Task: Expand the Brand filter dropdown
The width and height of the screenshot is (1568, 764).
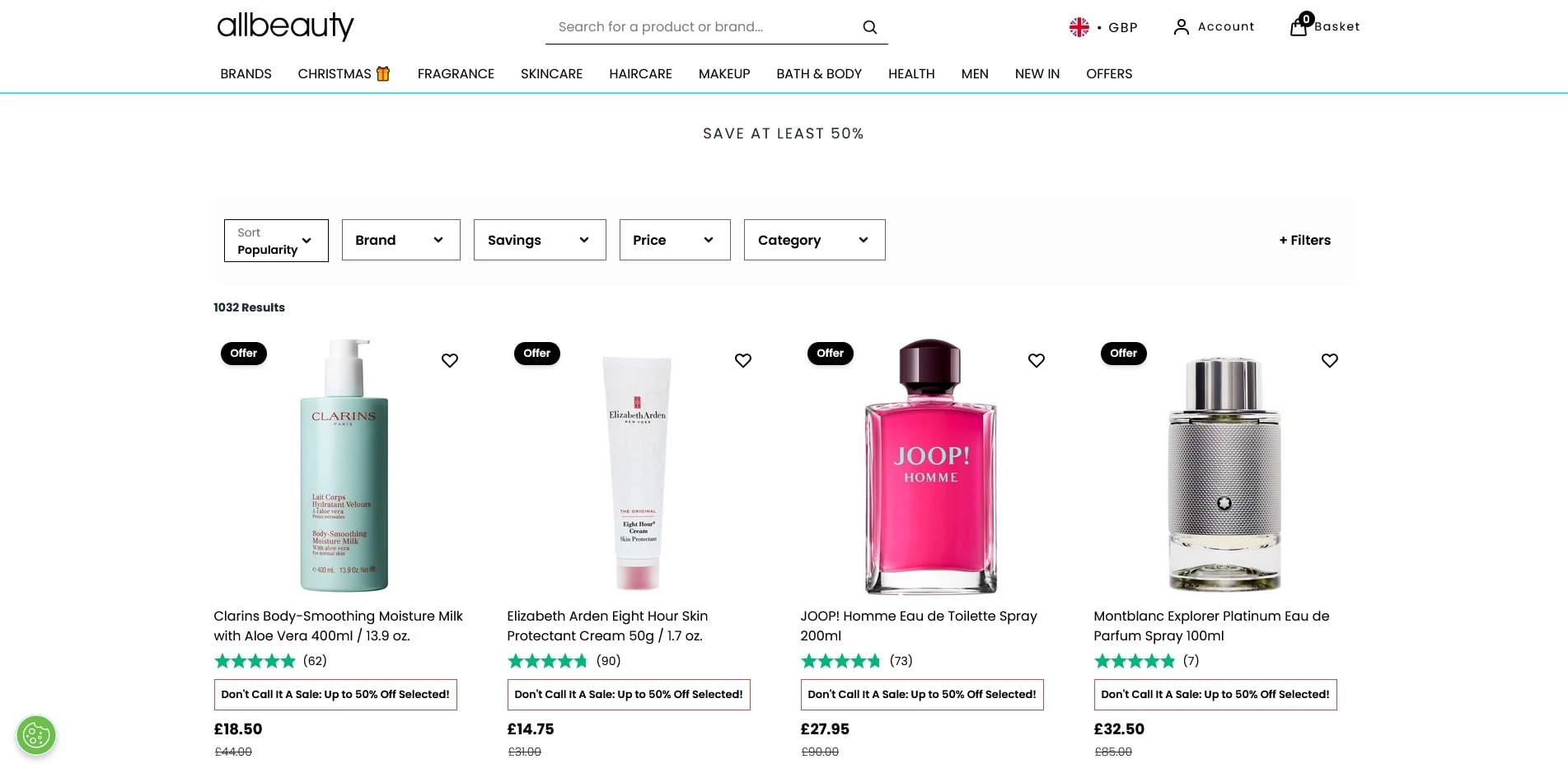Action: (400, 240)
